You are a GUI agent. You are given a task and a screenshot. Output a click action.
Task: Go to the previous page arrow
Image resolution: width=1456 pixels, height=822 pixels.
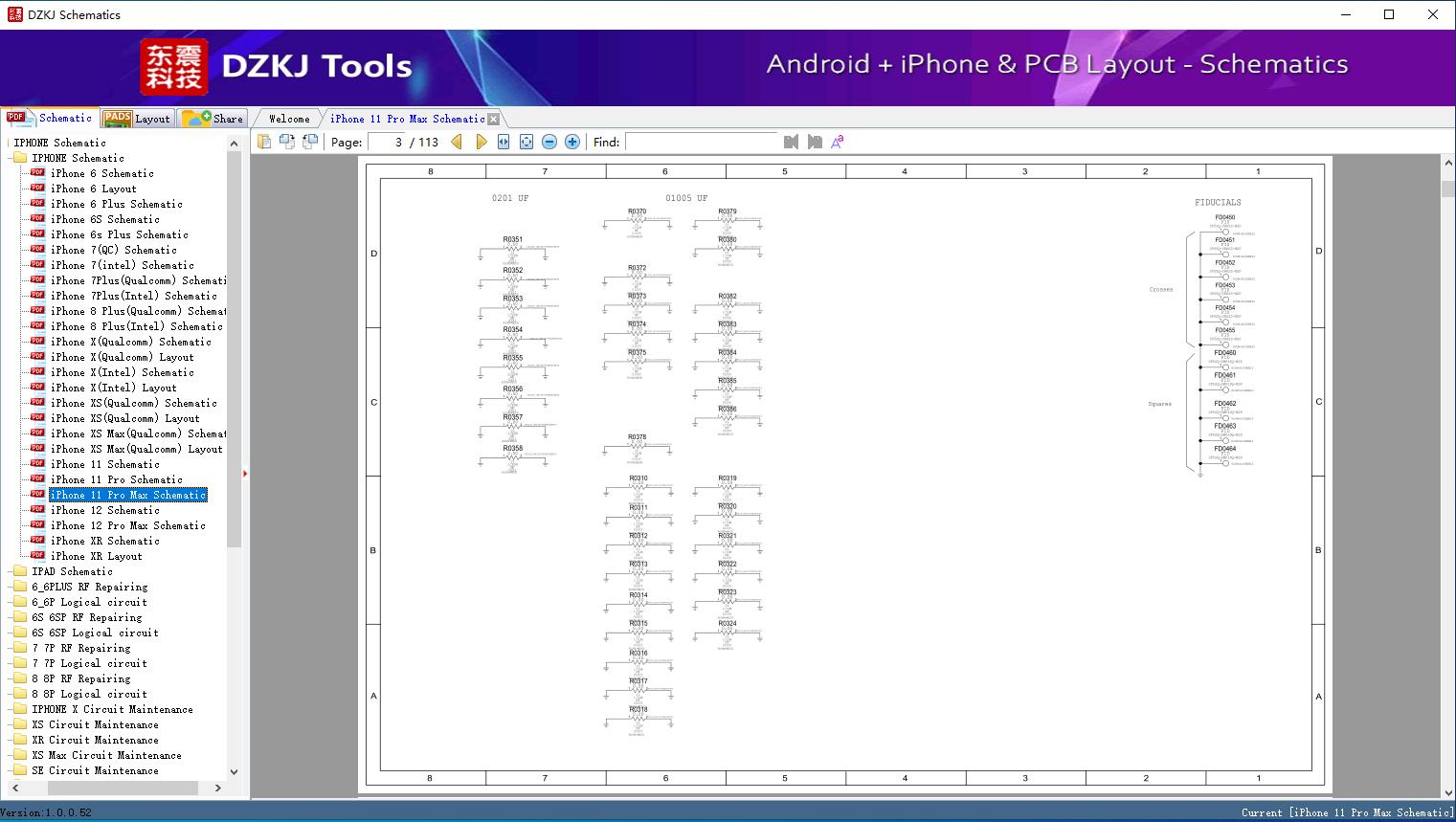tap(457, 142)
